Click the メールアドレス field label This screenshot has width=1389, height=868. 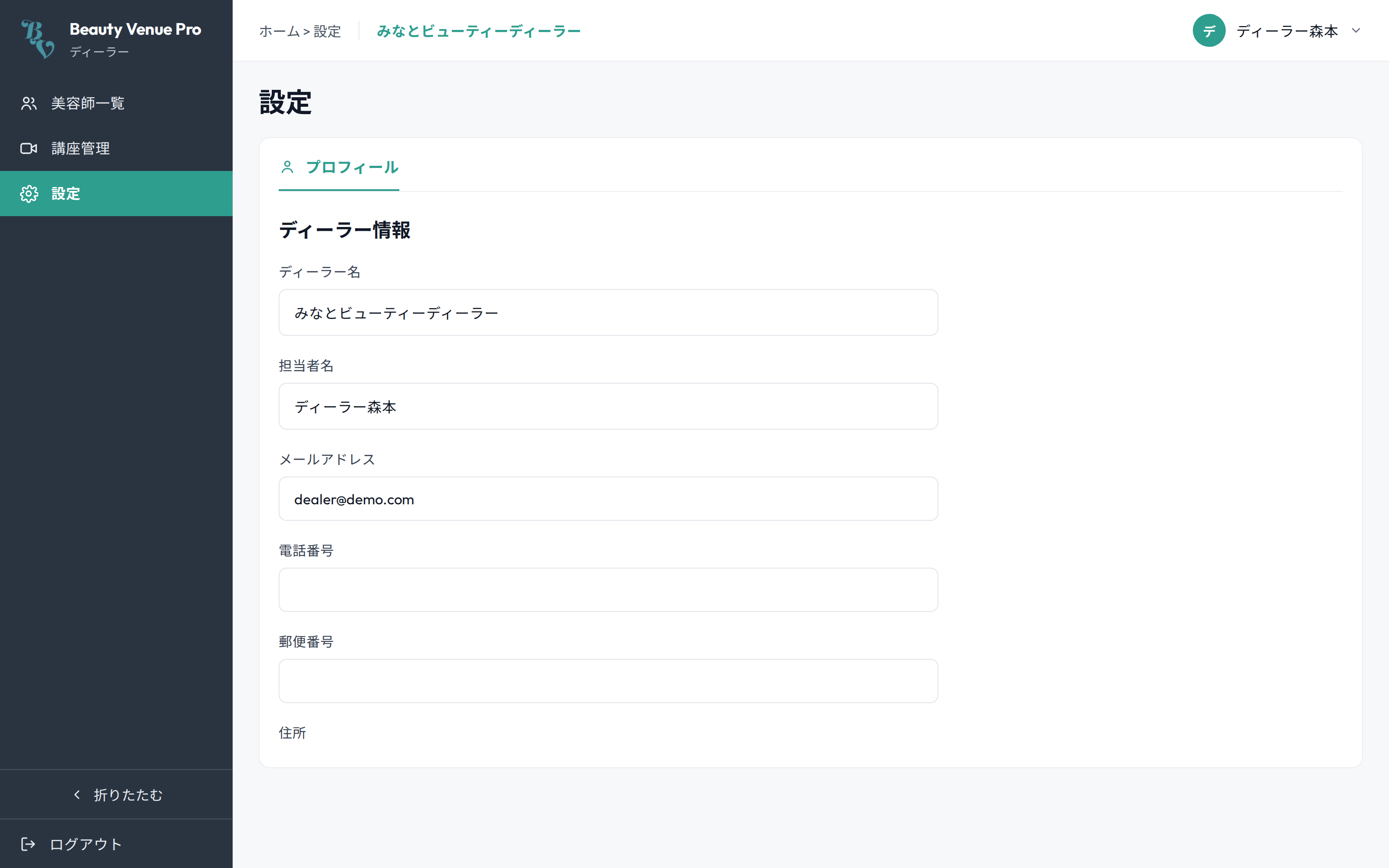click(x=327, y=459)
